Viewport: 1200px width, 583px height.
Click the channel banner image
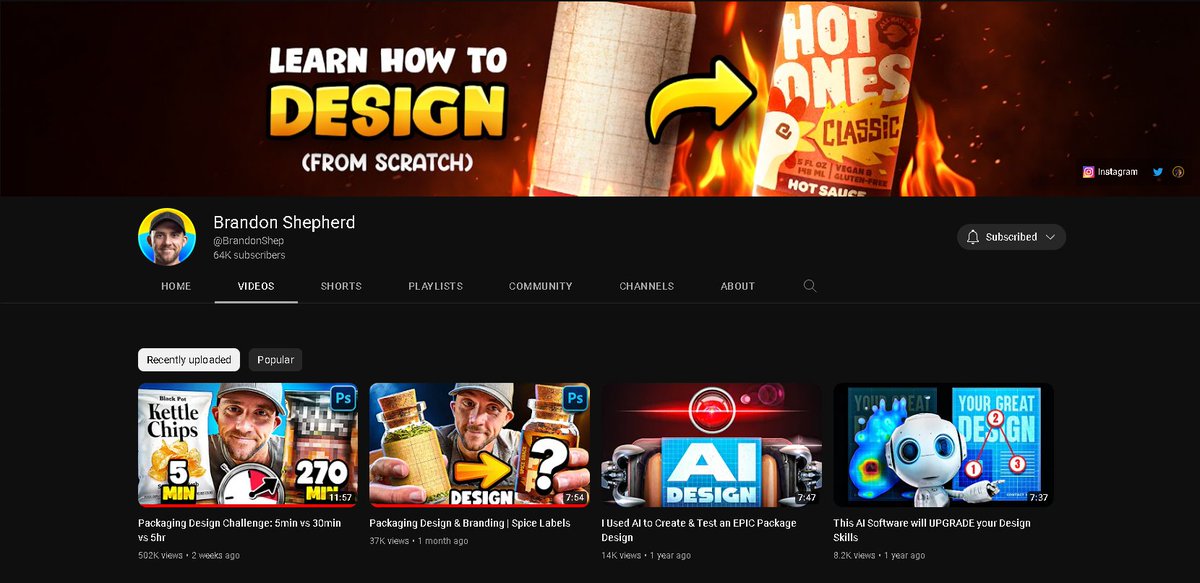600,98
